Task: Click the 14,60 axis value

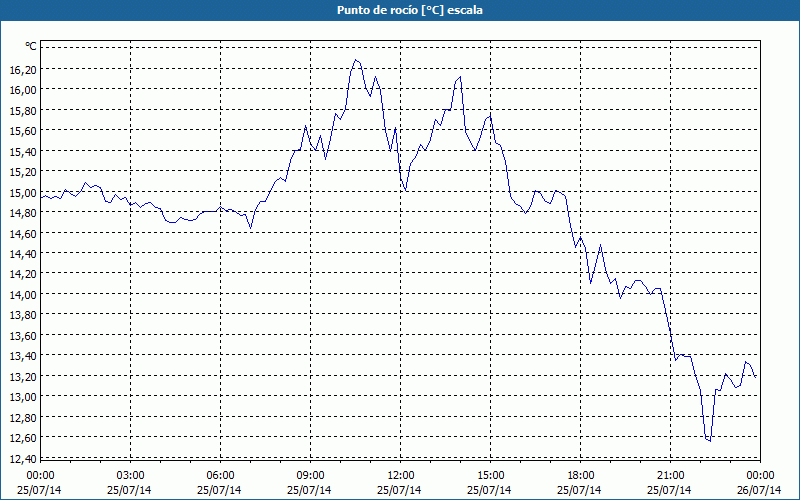Action: (x=23, y=233)
